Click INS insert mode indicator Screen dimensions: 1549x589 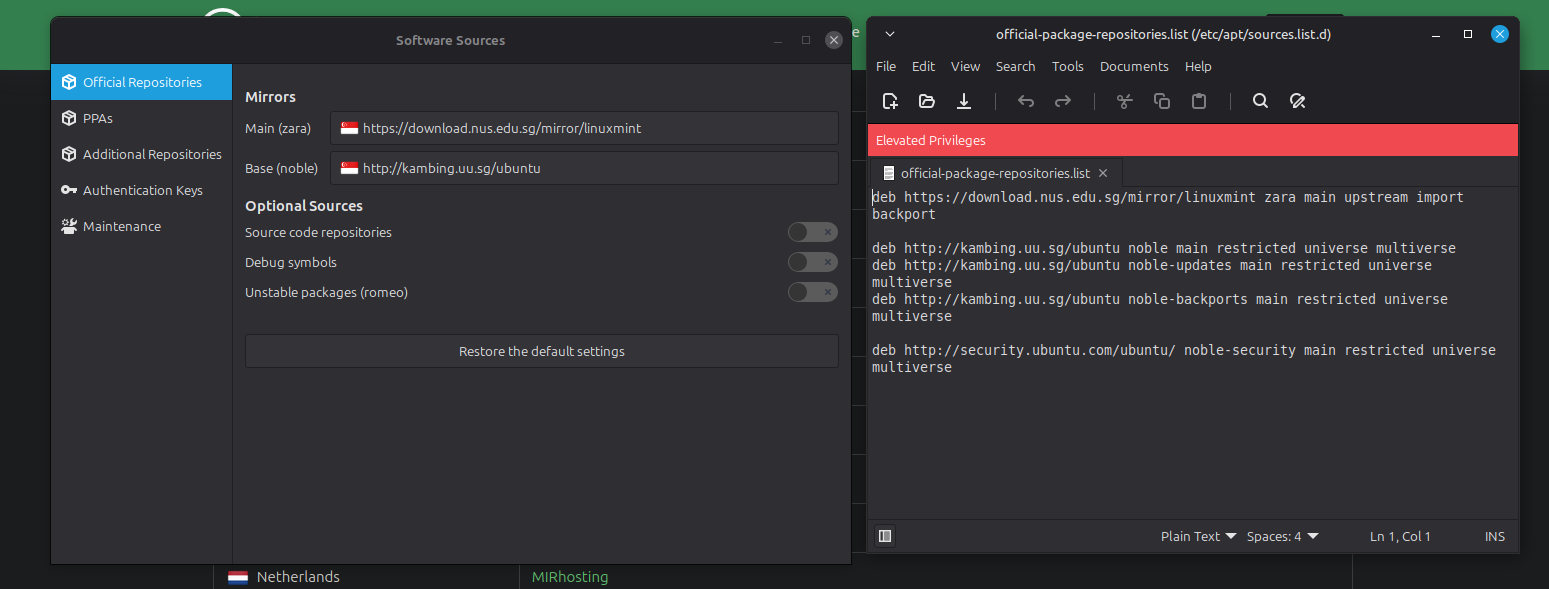(x=1495, y=536)
